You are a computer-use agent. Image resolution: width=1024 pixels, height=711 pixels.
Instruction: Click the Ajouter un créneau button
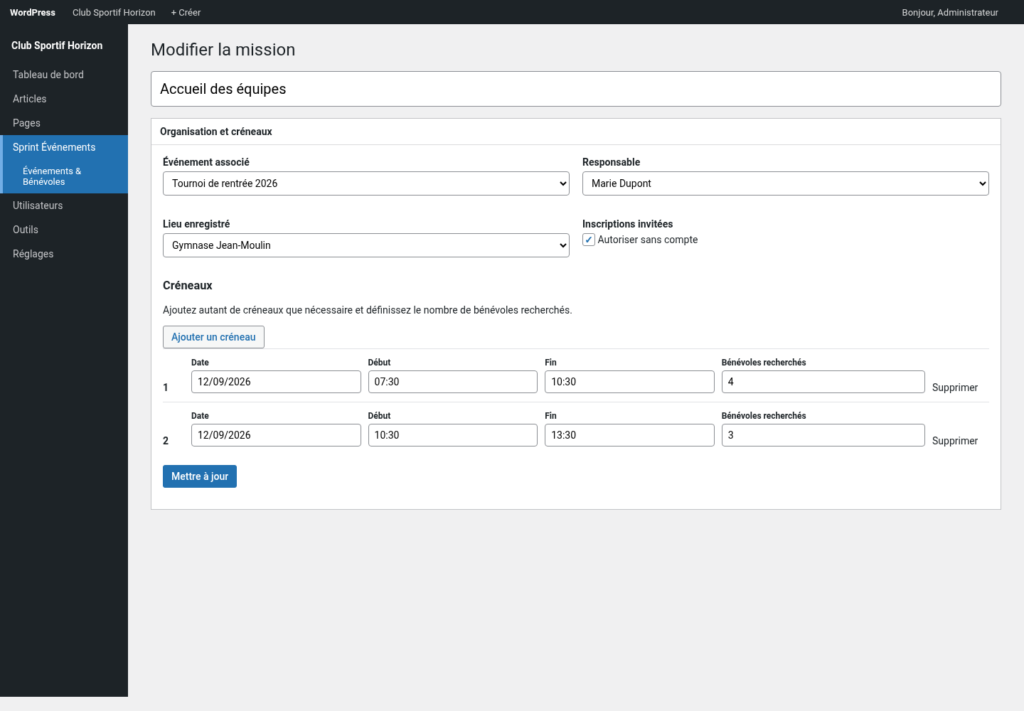pos(214,337)
